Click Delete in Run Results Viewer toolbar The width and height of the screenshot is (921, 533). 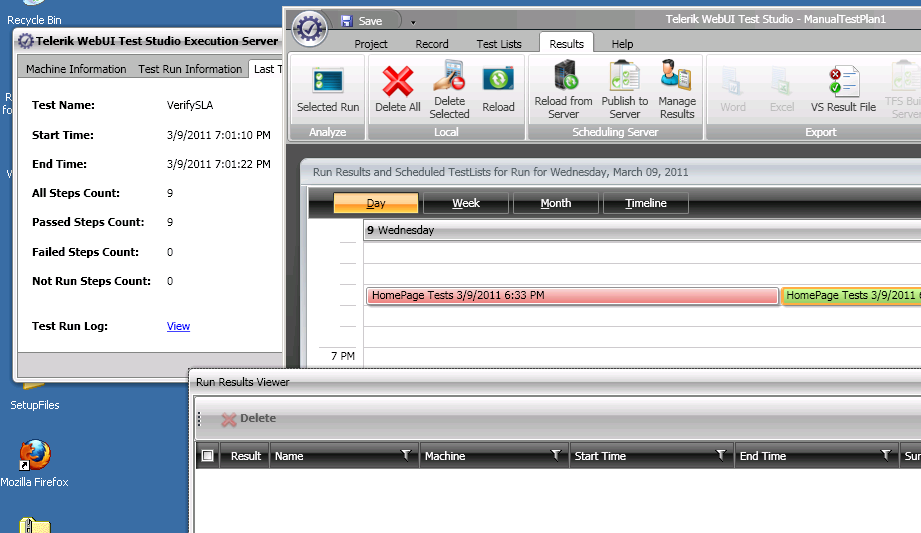click(x=248, y=418)
